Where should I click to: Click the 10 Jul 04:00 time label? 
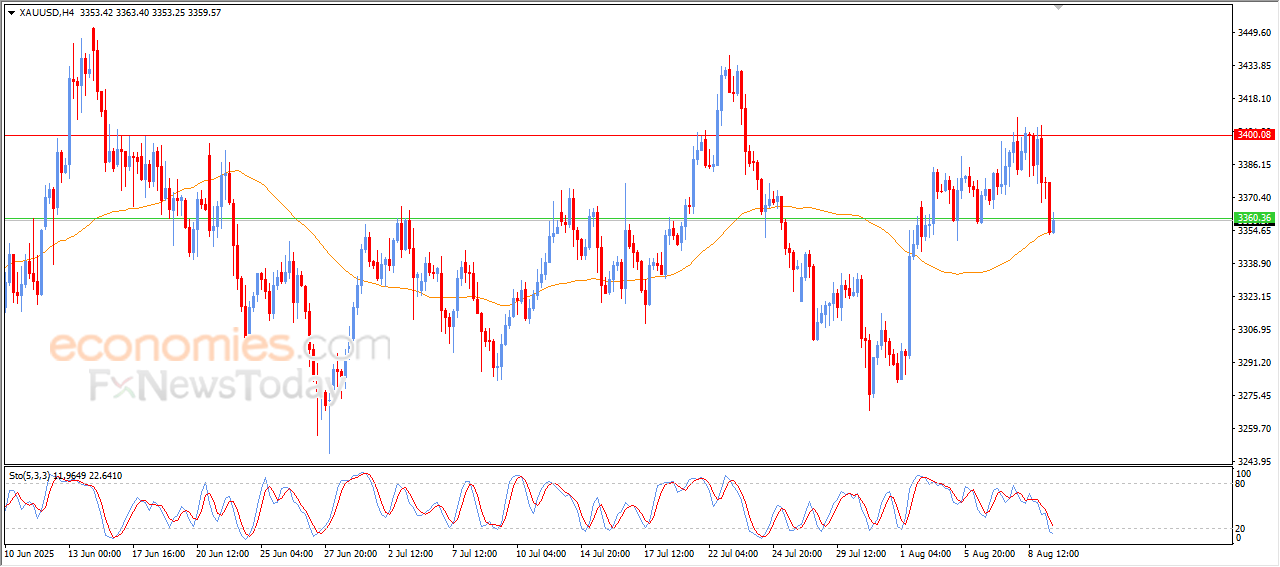542,553
